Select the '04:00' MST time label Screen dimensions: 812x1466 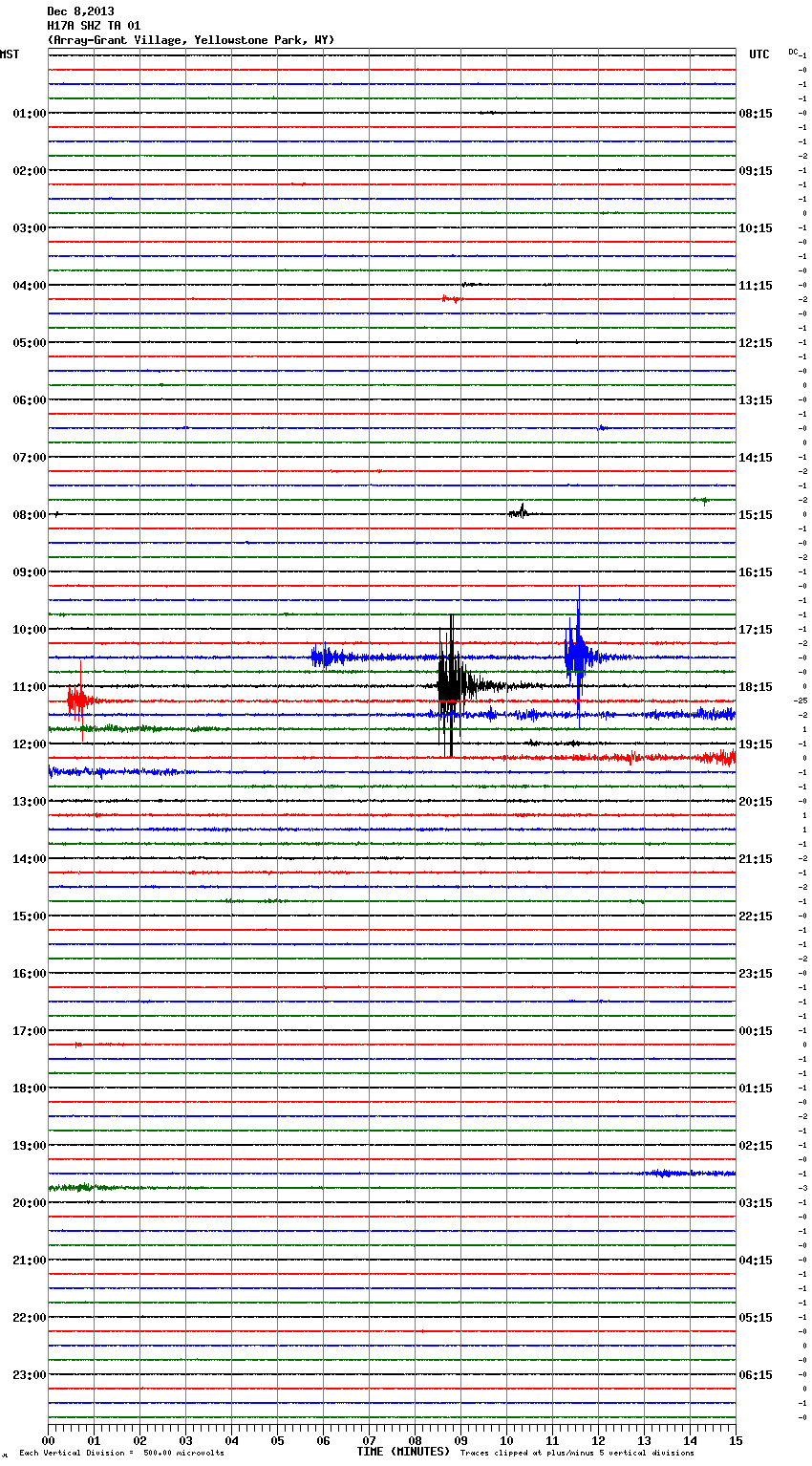(30, 286)
